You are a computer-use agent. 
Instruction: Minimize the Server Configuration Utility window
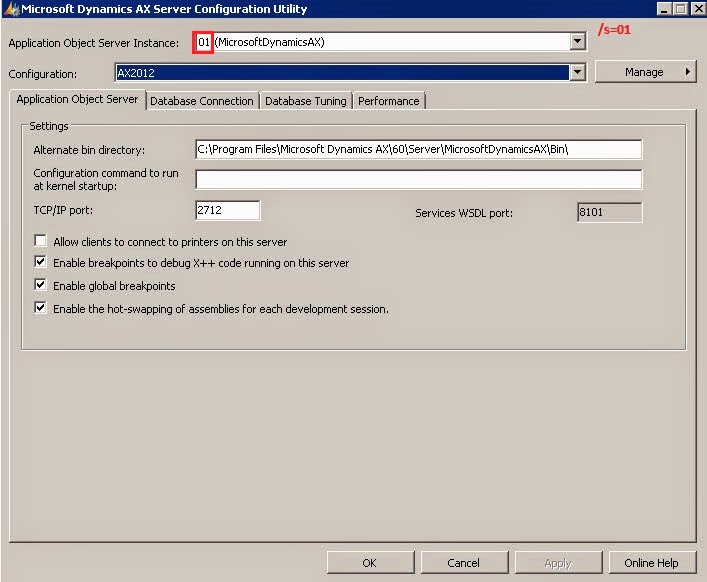(x=664, y=9)
